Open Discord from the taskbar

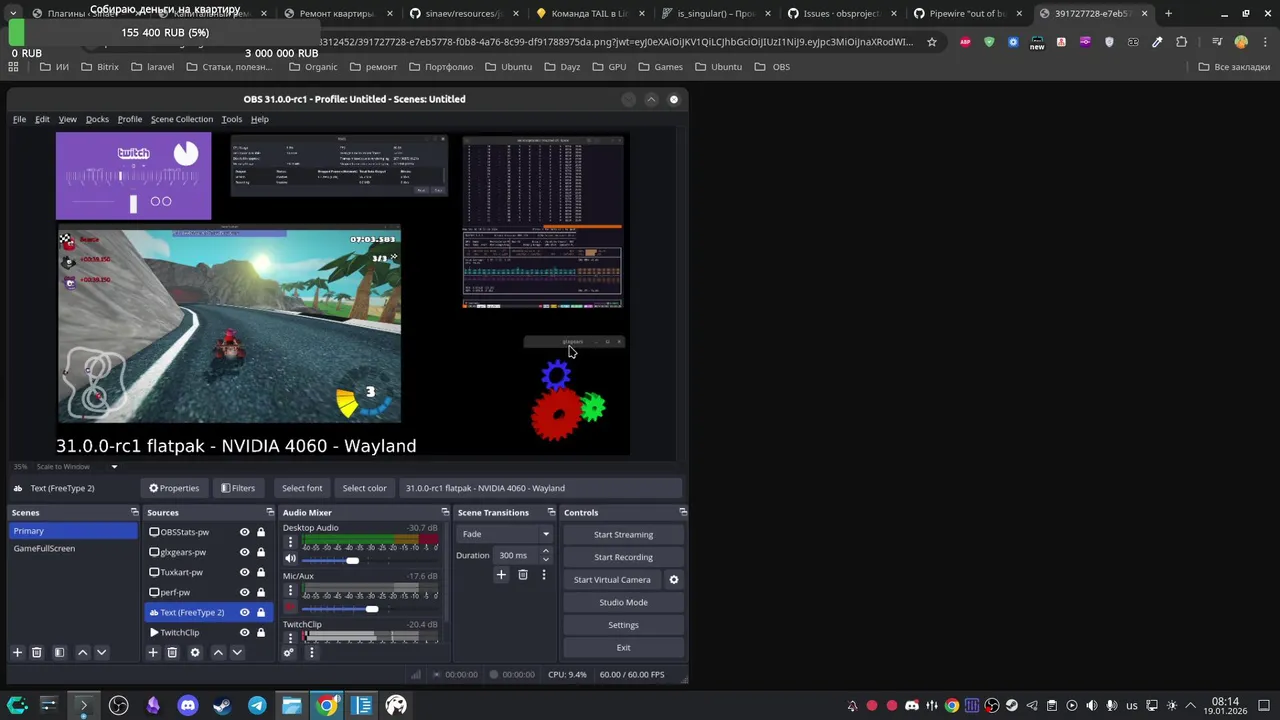[x=188, y=705]
